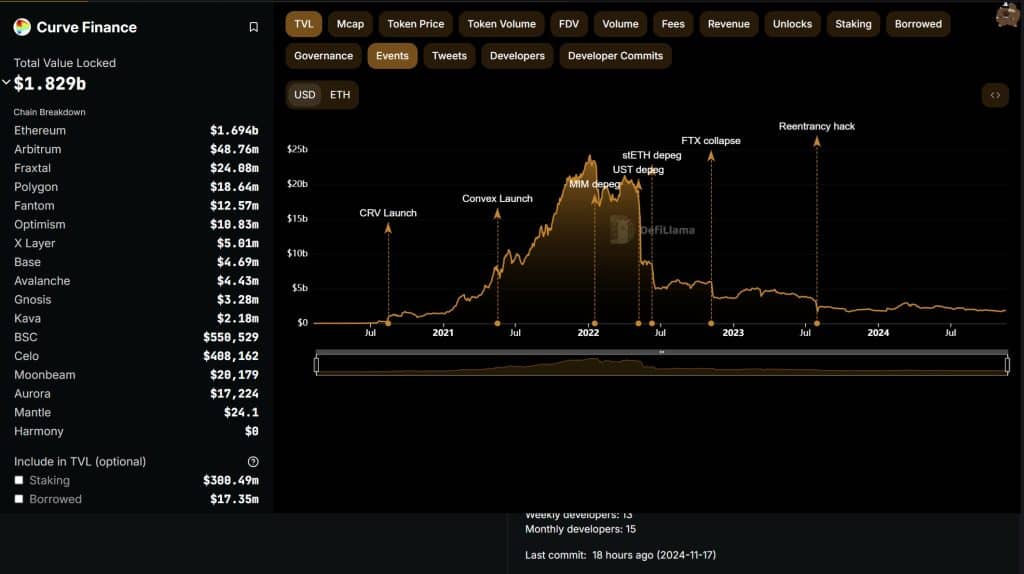Switch chart denomination to ETH
1024x574 pixels.
(x=340, y=95)
